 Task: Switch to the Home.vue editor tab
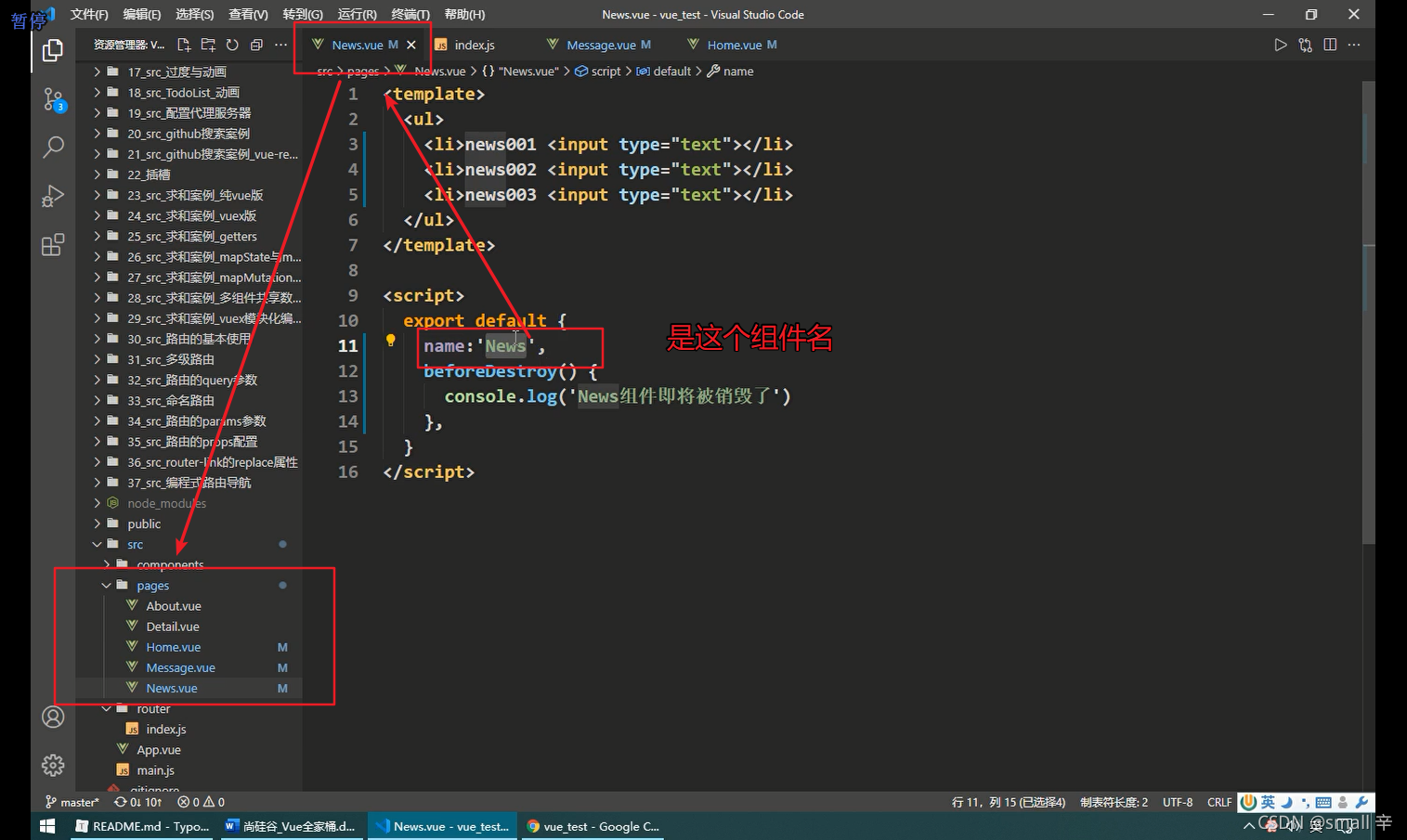(x=734, y=45)
